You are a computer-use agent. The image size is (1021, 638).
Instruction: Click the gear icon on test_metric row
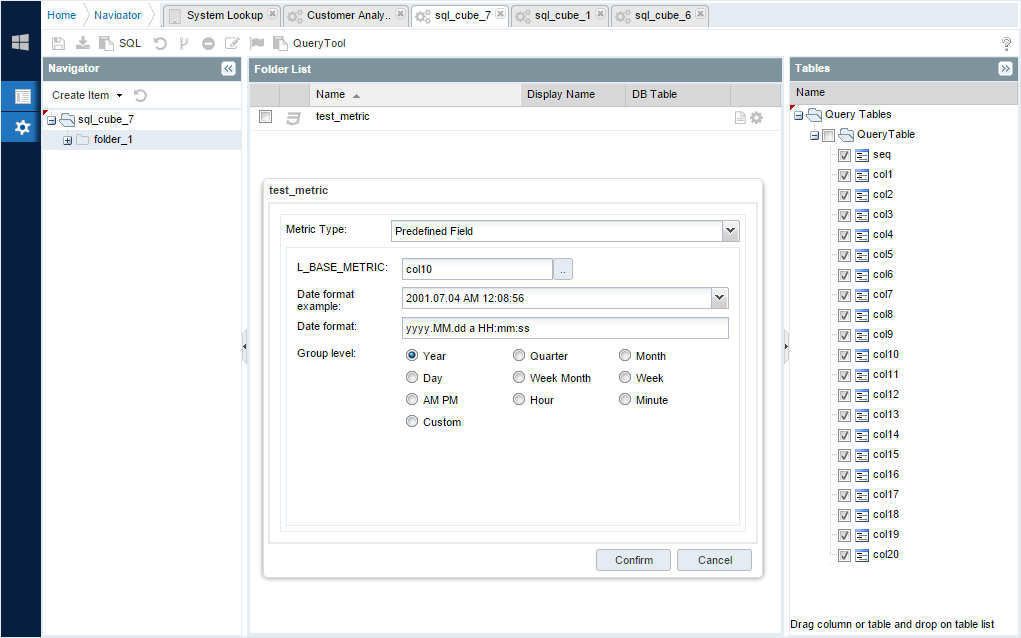756,118
